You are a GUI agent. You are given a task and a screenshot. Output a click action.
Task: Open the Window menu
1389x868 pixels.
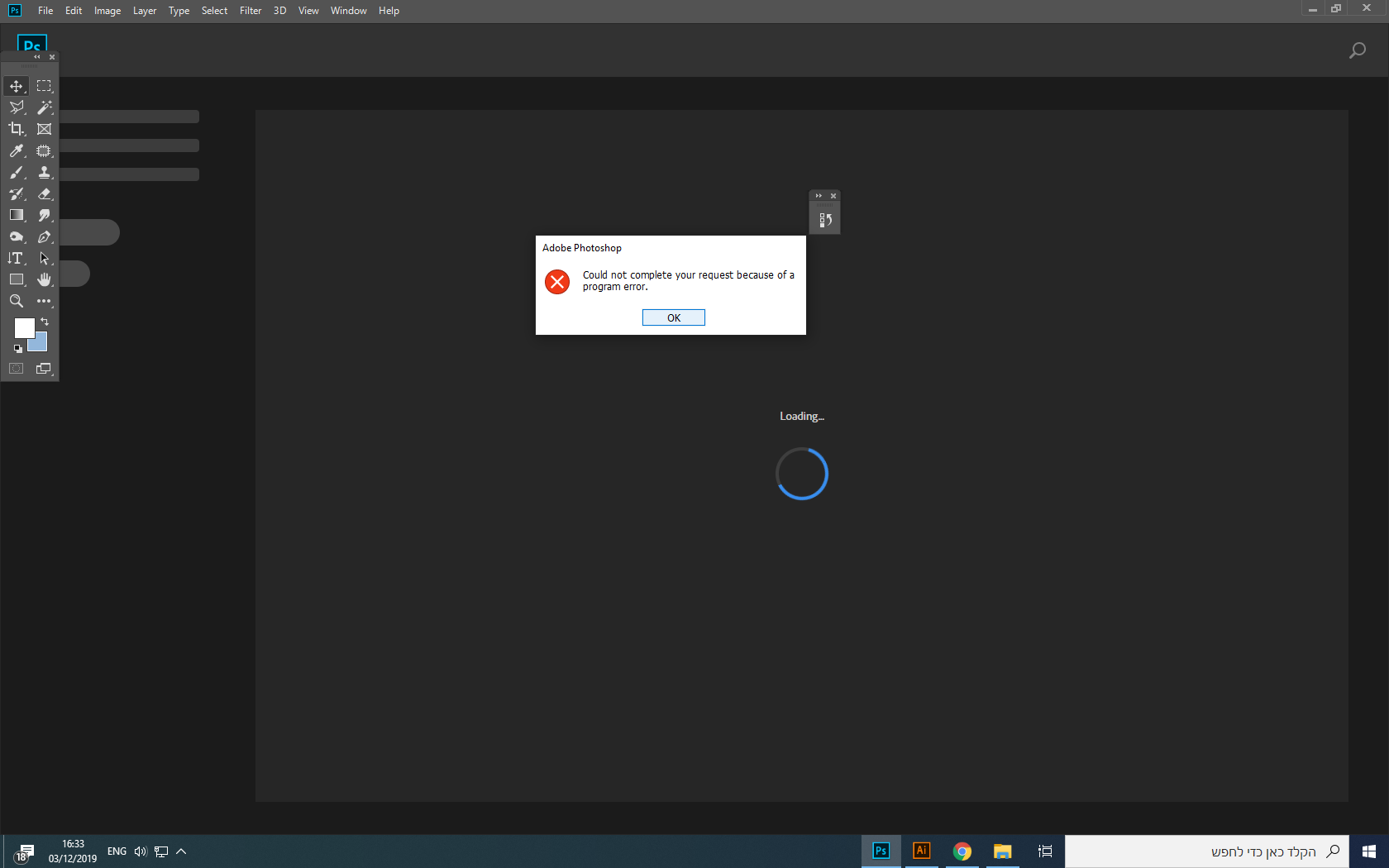[x=348, y=11]
